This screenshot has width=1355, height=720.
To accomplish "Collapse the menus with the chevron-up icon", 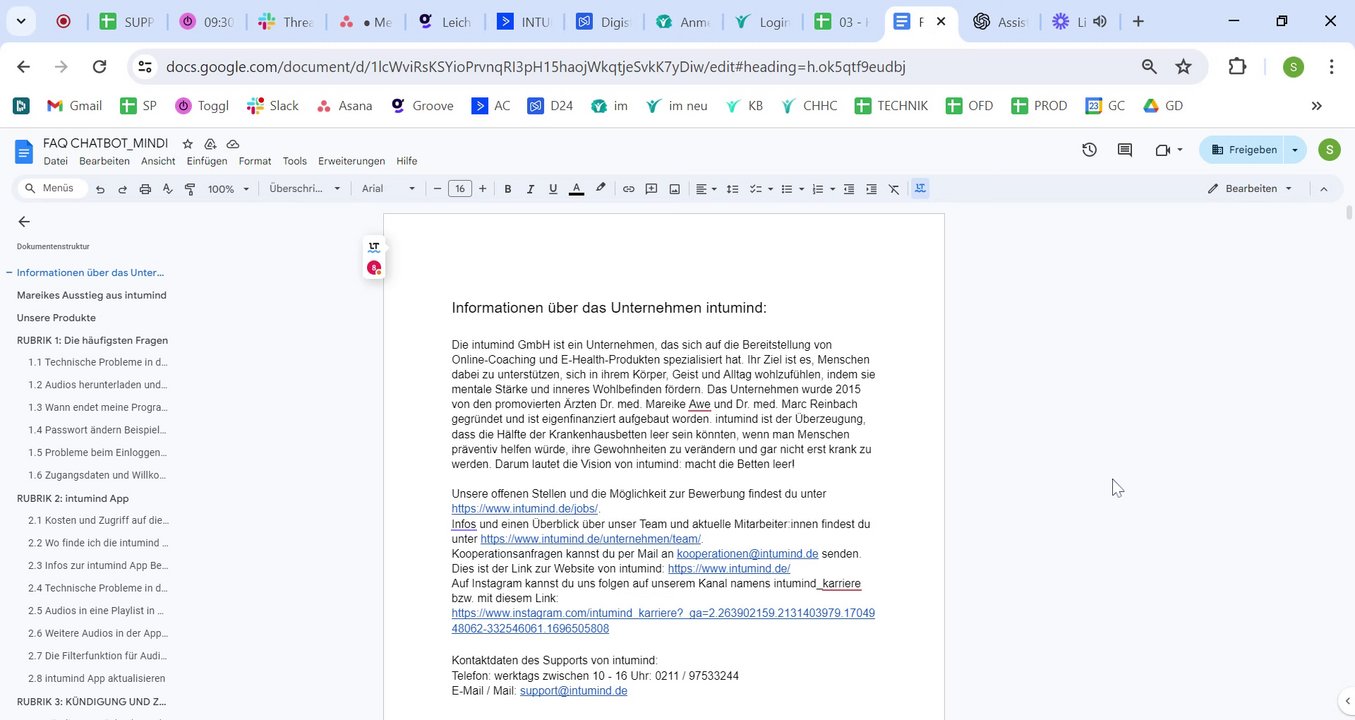I will (1324, 188).
